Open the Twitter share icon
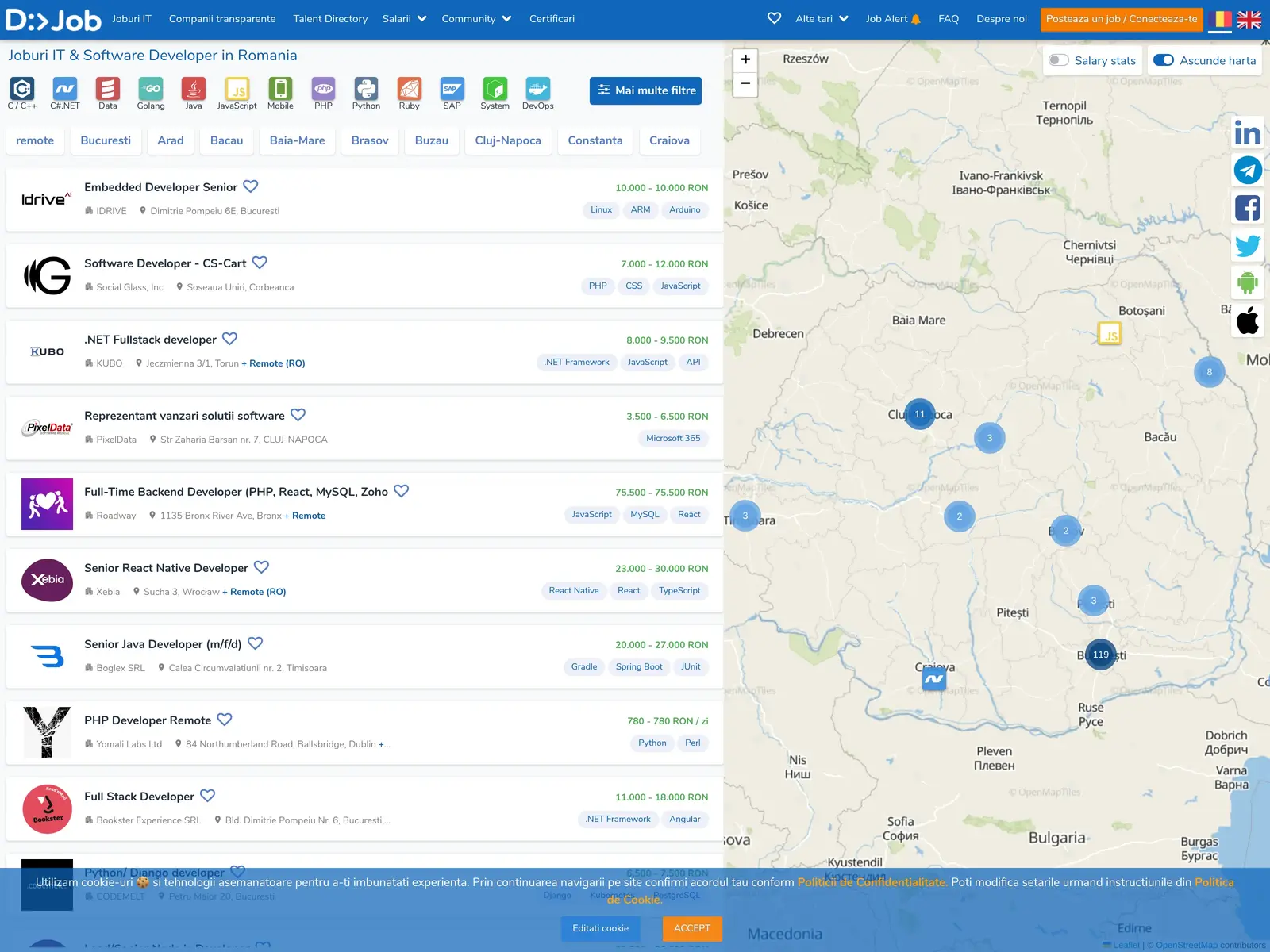 click(x=1248, y=245)
